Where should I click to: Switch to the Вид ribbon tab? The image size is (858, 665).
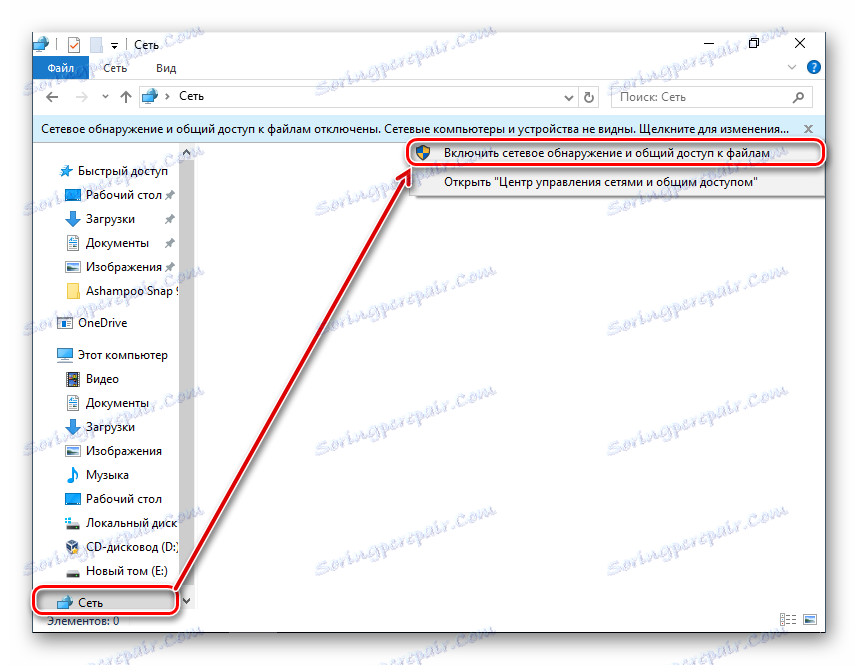pyautogui.click(x=166, y=68)
